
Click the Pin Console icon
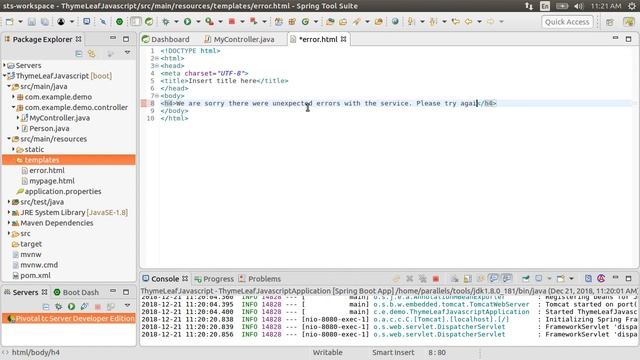click(x=525, y=279)
